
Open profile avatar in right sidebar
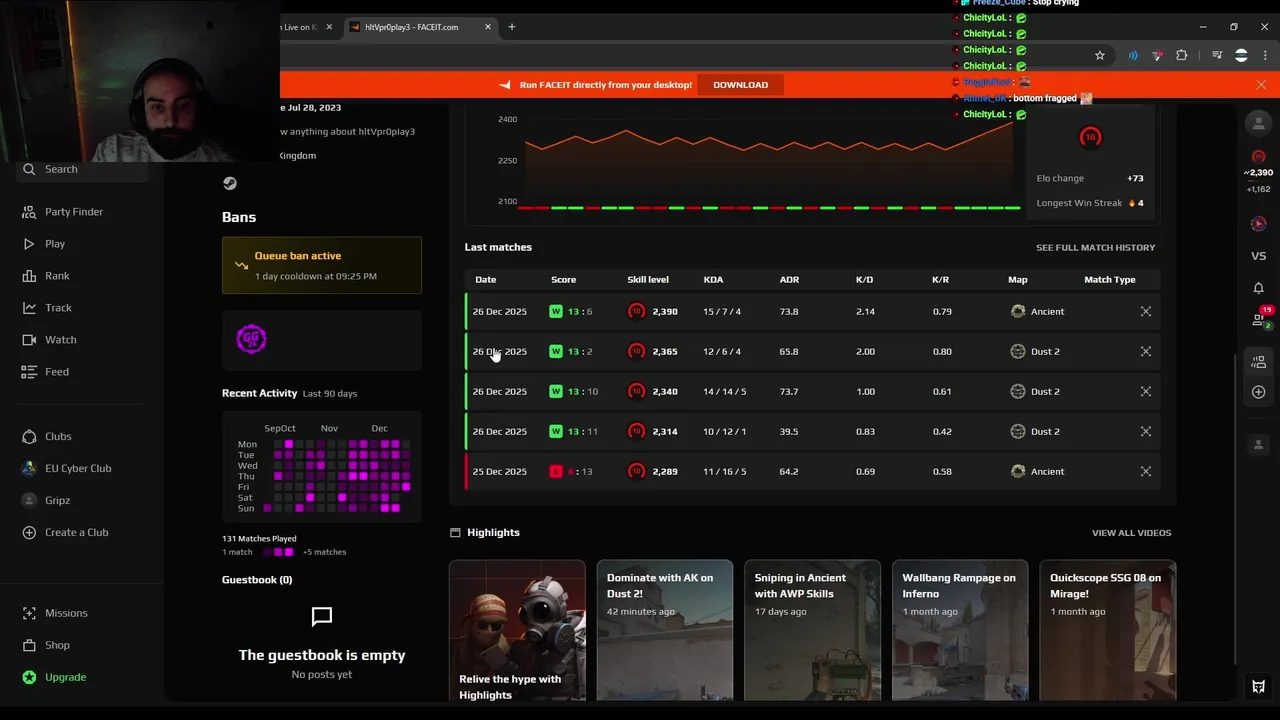click(x=1259, y=124)
